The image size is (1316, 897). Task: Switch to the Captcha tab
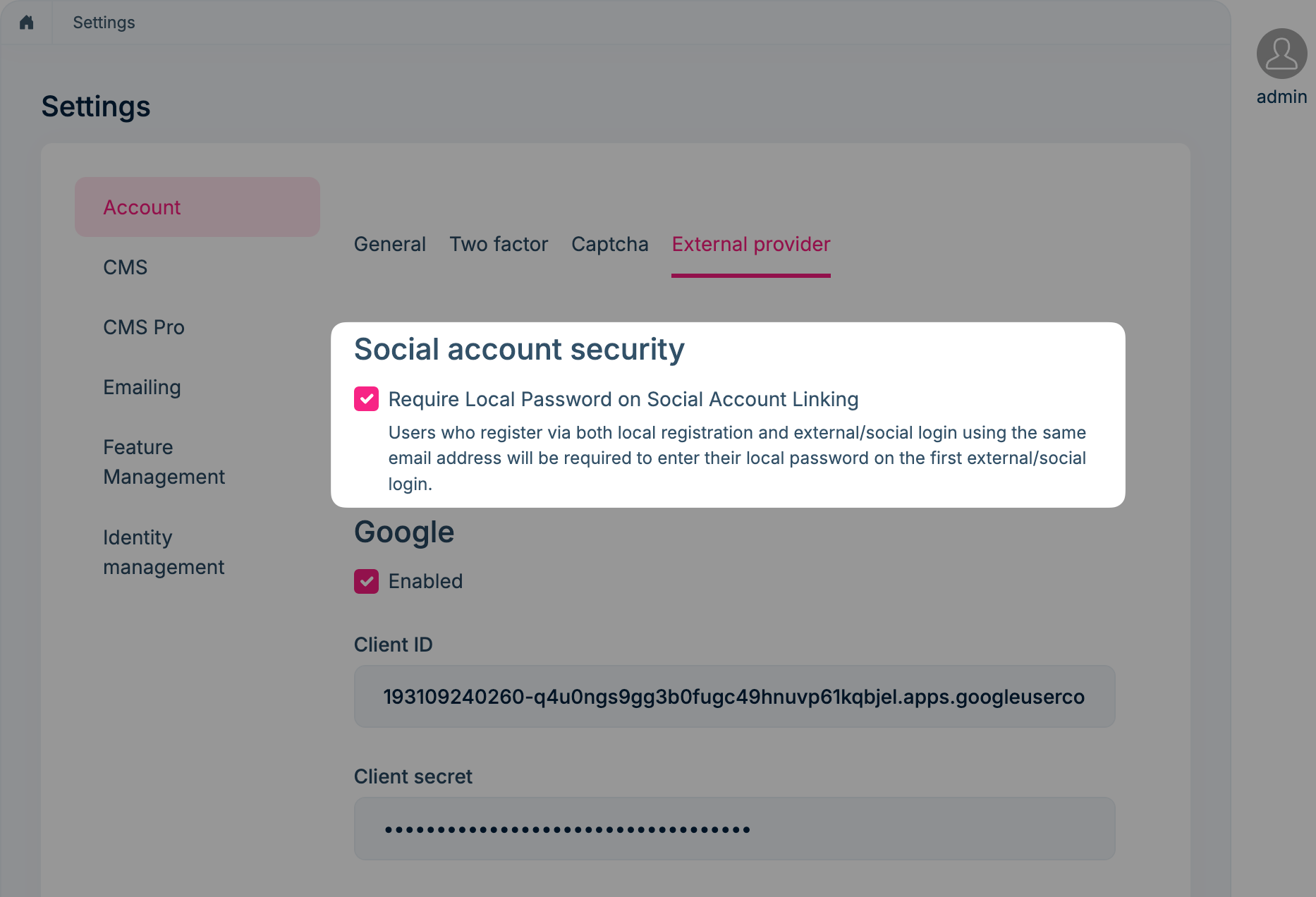pos(609,244)
